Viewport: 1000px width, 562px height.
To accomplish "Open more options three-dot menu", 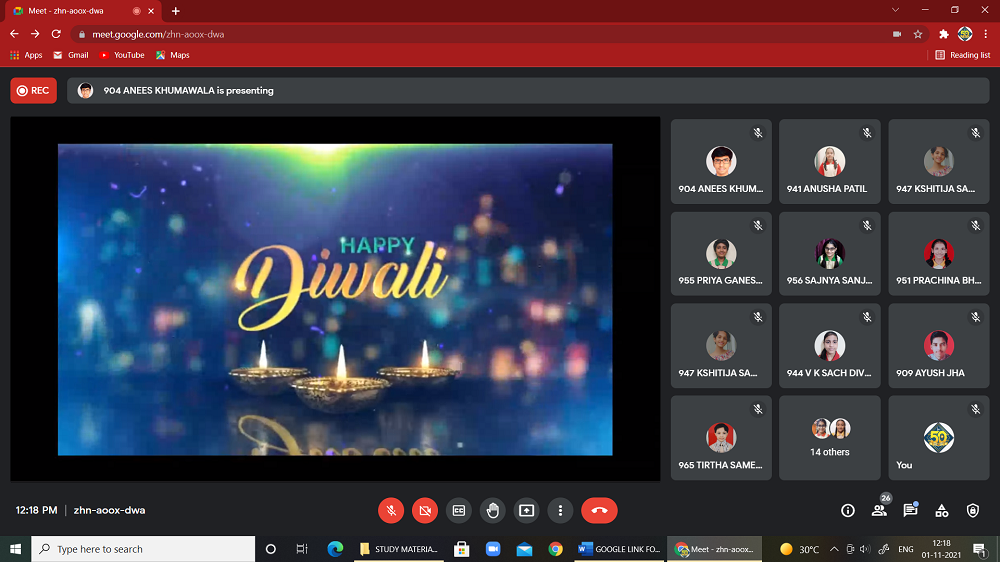I will point(560,510).
